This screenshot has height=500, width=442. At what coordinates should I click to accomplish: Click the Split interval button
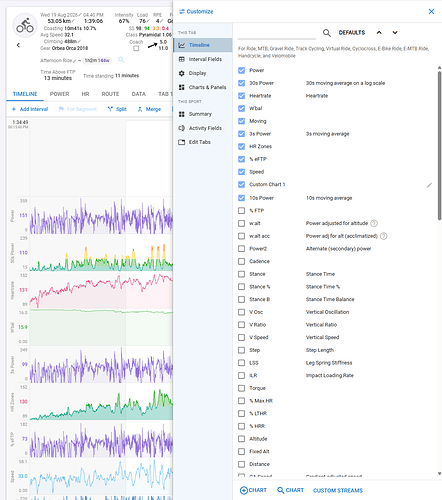point(117,109)
